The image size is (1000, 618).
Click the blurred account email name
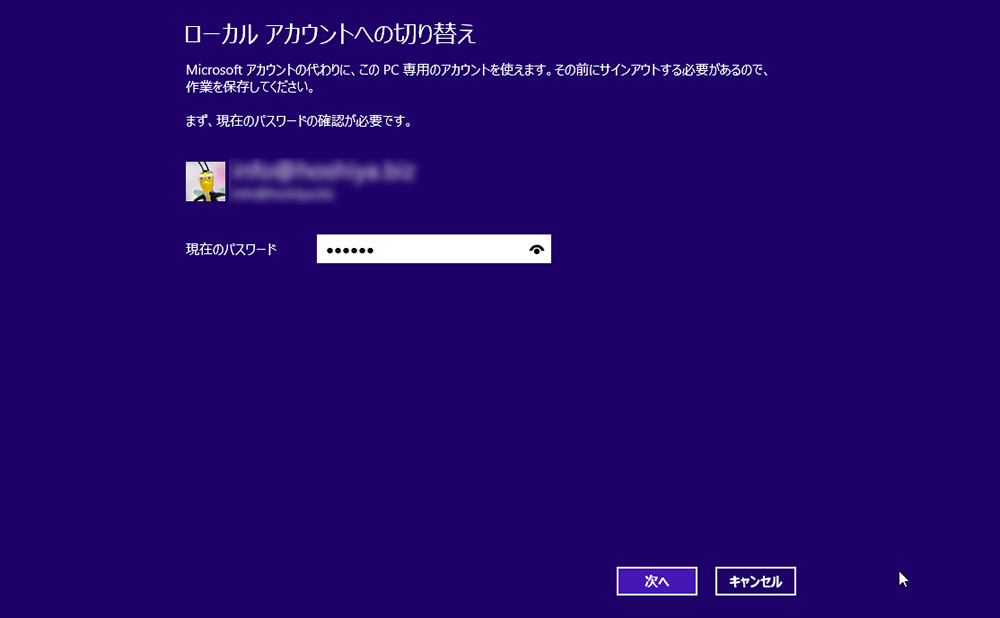[323, 172]
